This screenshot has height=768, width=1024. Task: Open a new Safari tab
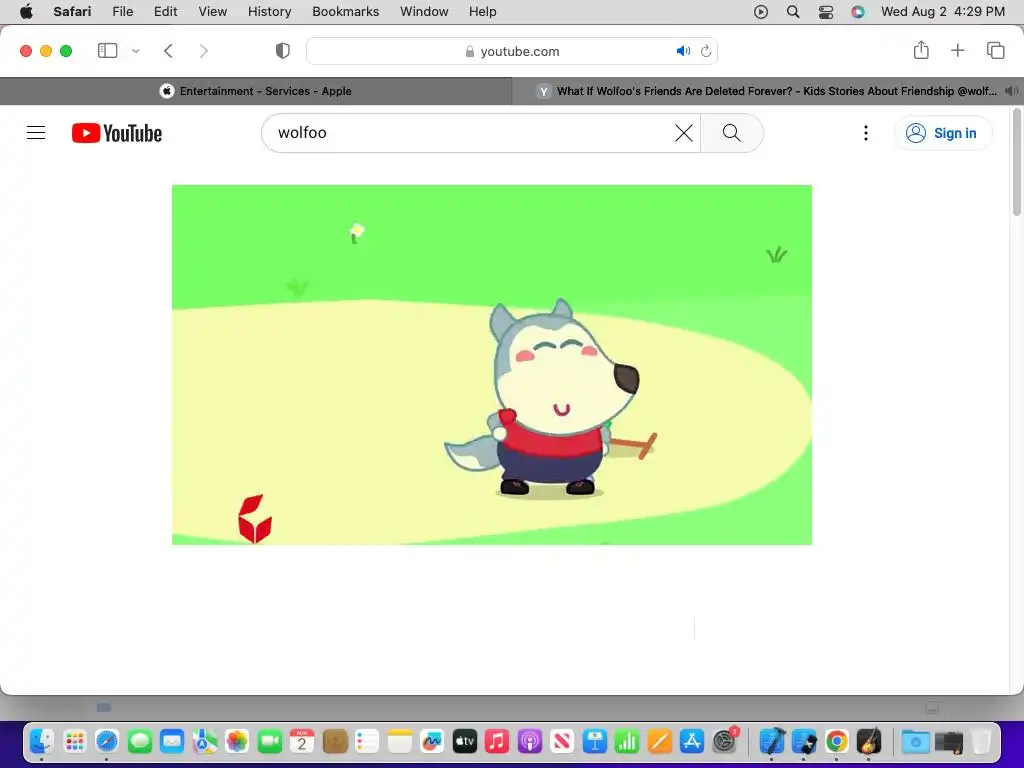coord(957,50)
